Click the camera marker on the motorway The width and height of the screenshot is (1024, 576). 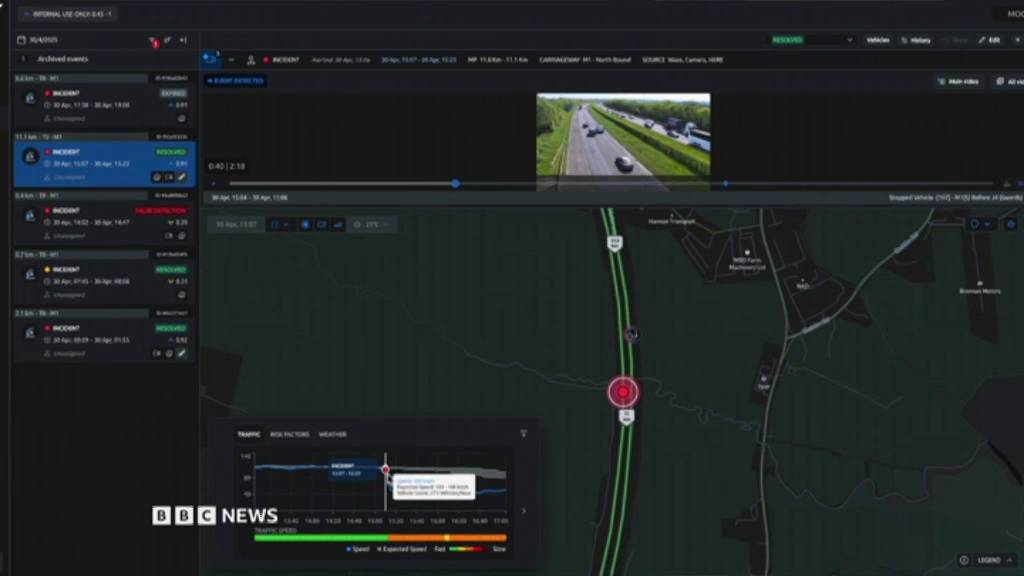click(x=630, y=334)
